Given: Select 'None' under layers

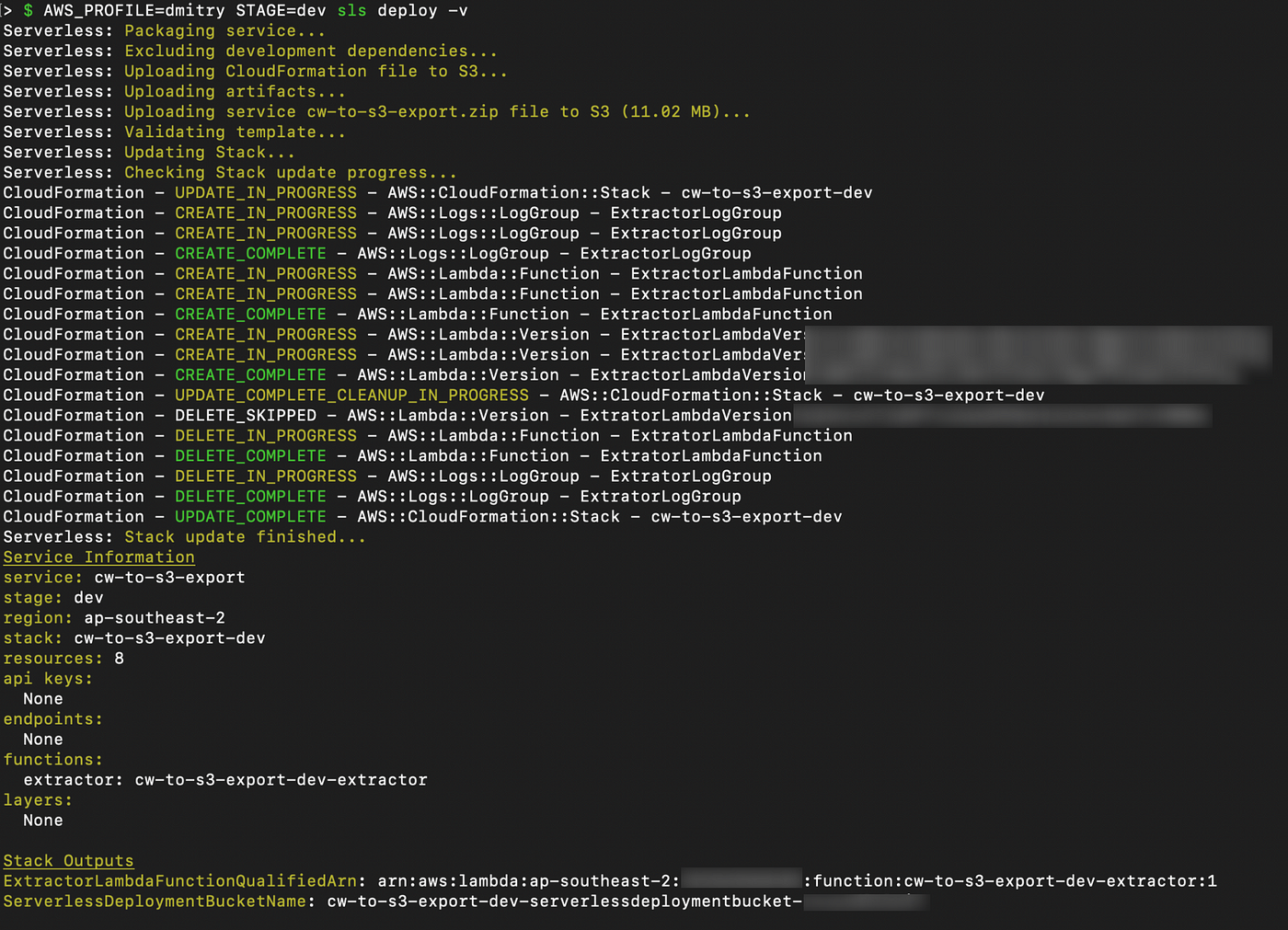Looking at the screenshot, I should click(43, 821).
